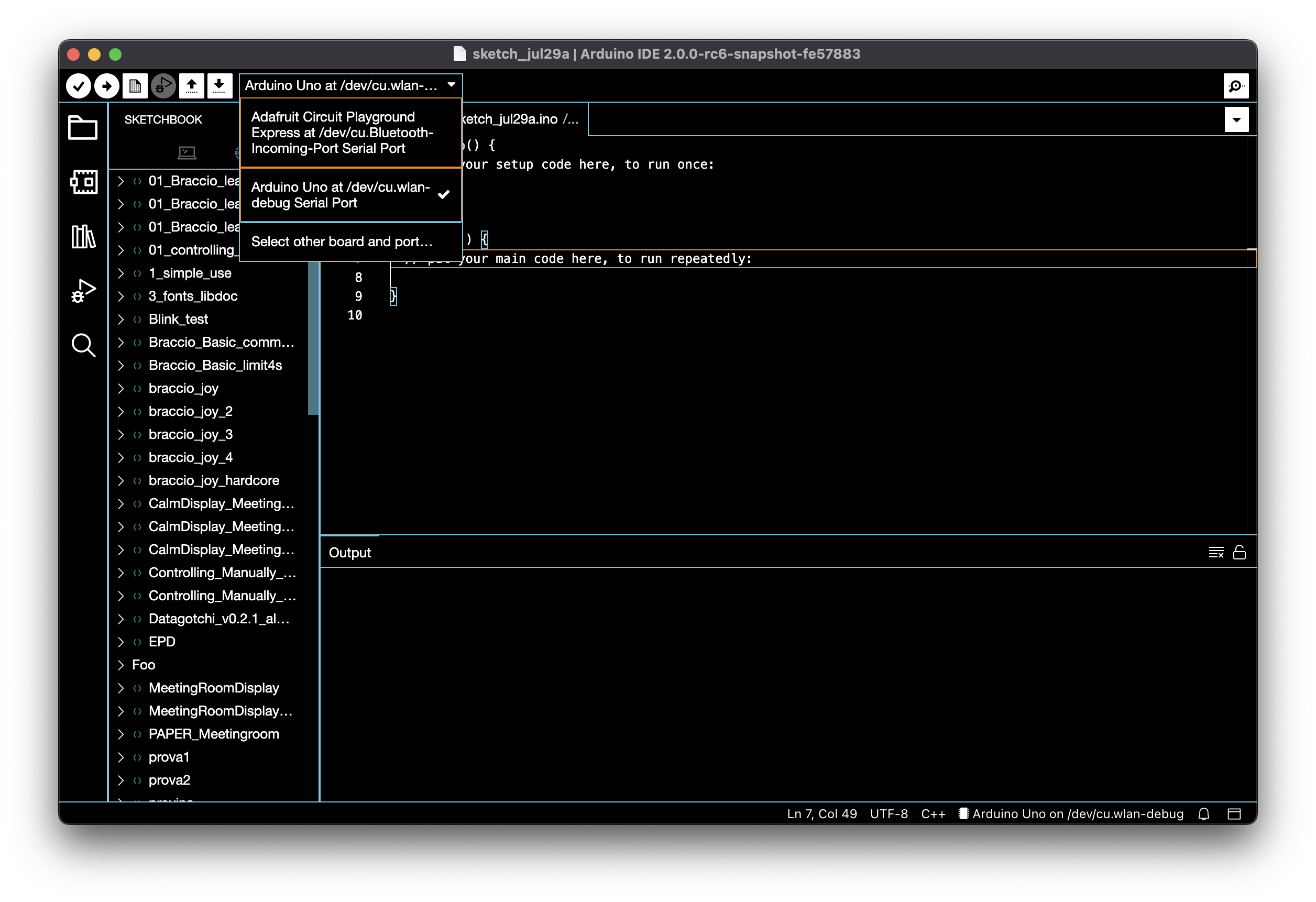Toggle the bottom panel status bar icon
Image resolution: width=1316 pixels, height=902 pixels.
pos(1234,813)
